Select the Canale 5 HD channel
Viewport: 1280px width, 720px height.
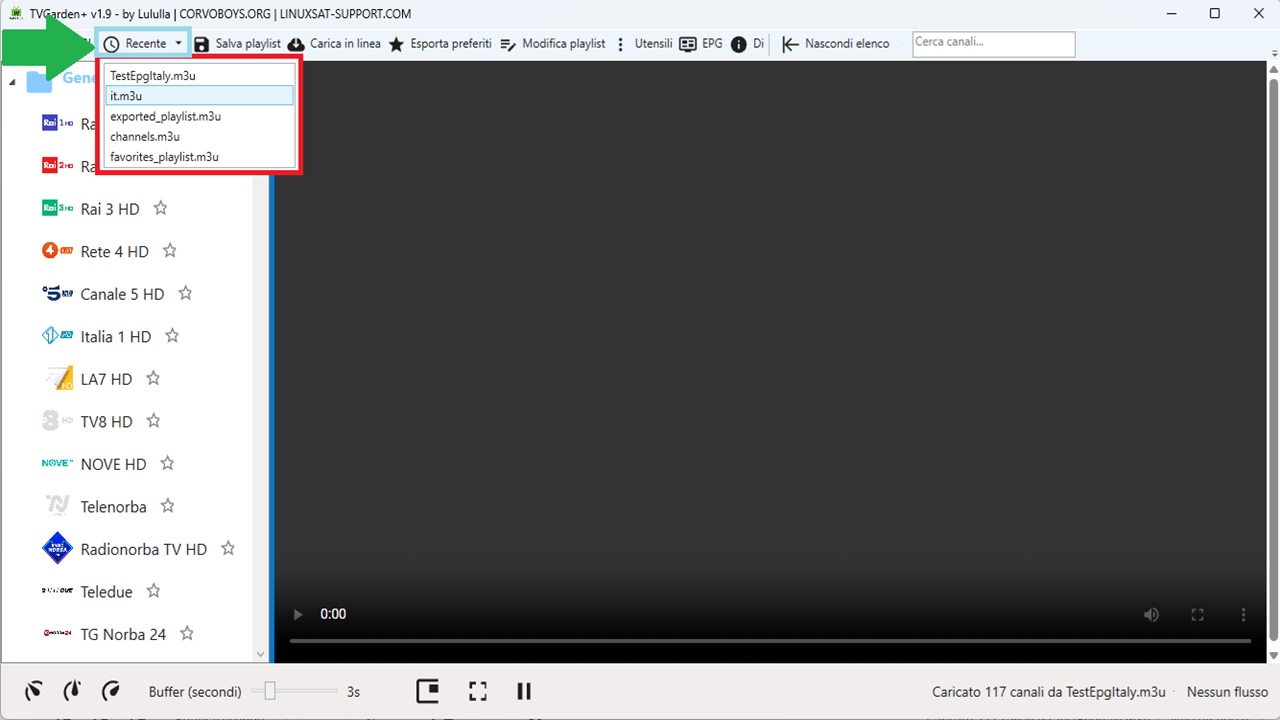pyautogui.click(x=122, y=294)
